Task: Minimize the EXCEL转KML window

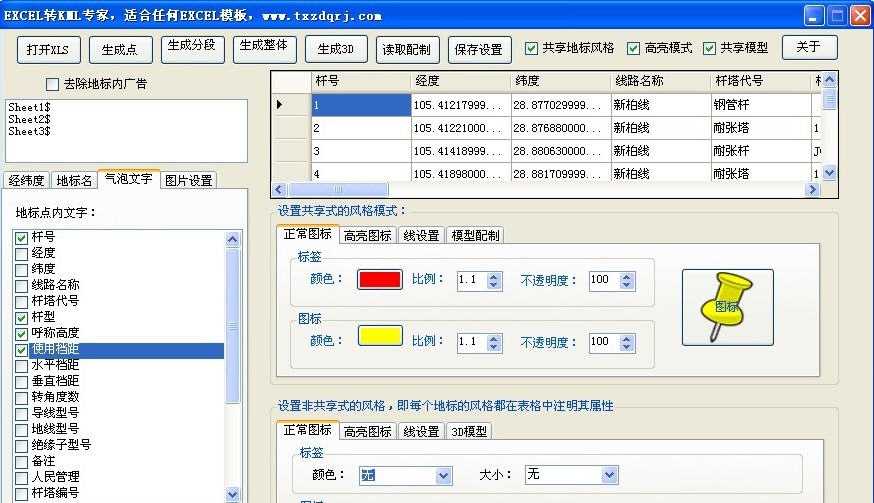Action: pos(814,16)
